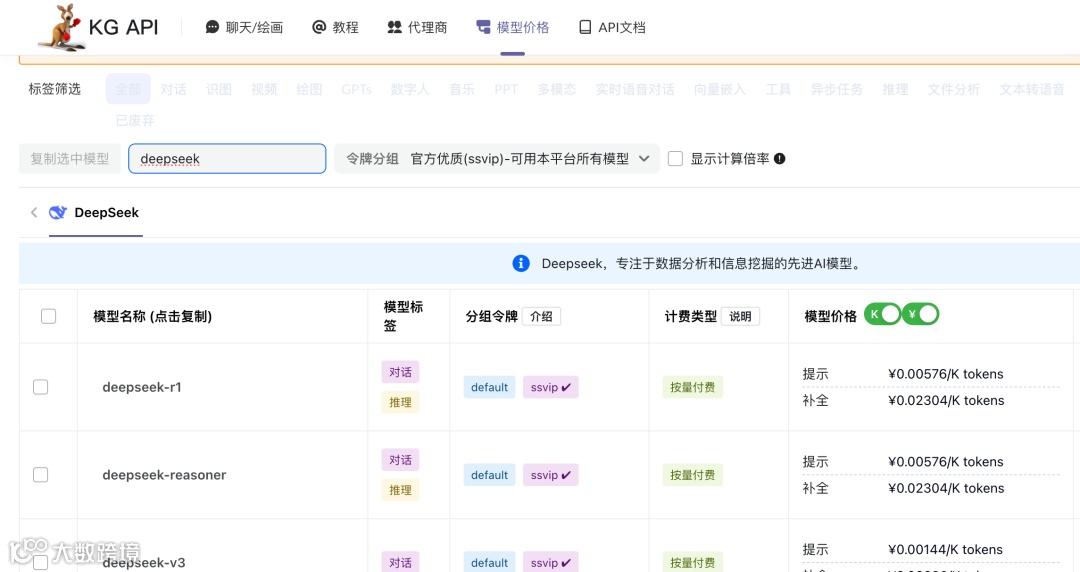Copy the deepseek-r1 model name

[x=142, y=387]
